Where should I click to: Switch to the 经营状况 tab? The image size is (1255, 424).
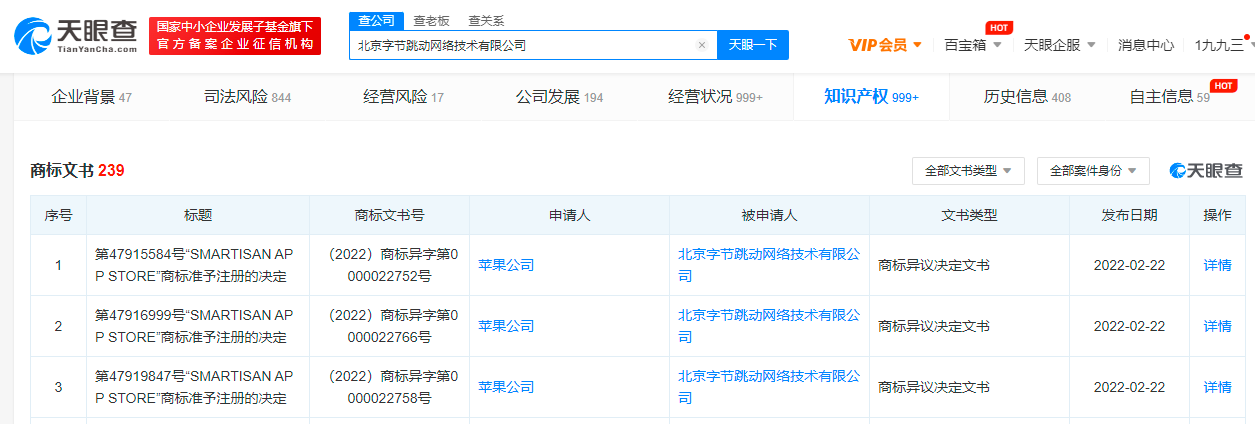[x=715, y=97]
